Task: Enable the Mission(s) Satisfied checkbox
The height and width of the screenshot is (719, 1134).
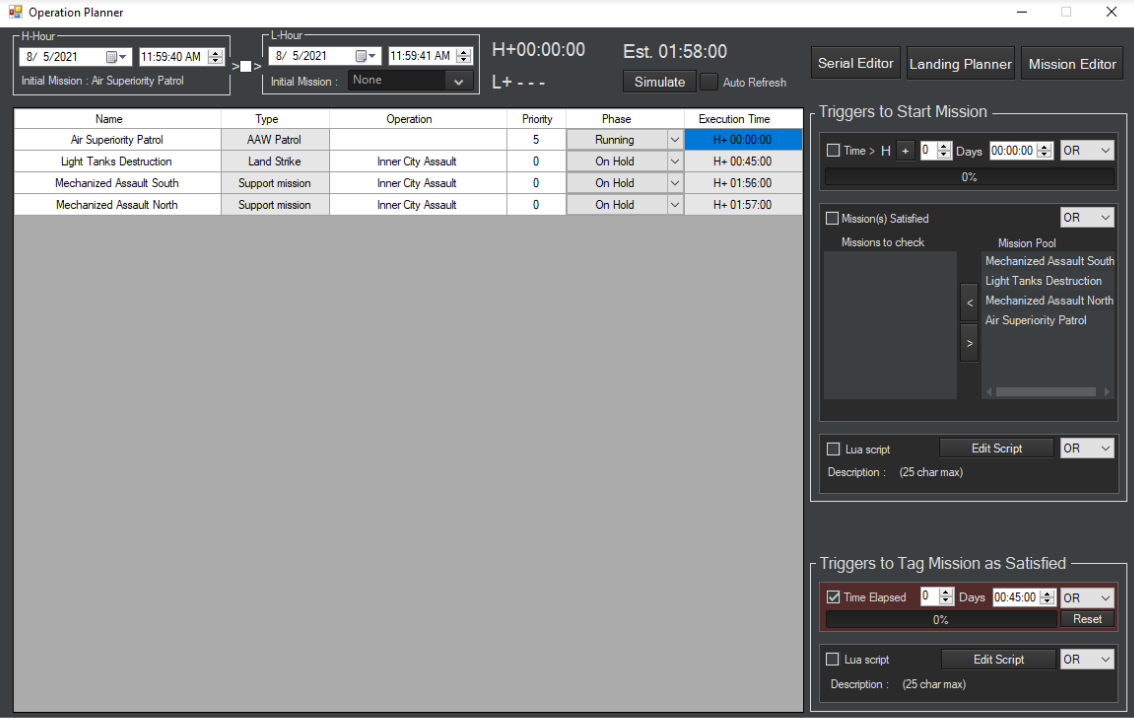Action: point(832,218)
